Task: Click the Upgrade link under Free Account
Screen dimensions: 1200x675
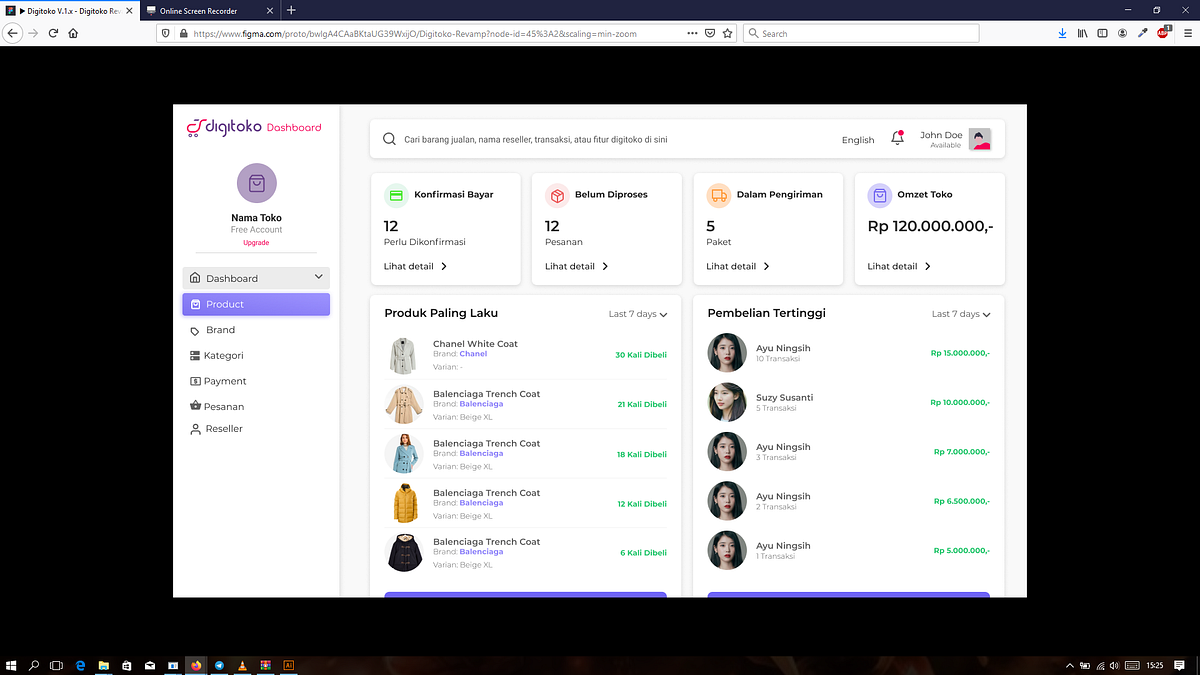Action: point(256,243)
